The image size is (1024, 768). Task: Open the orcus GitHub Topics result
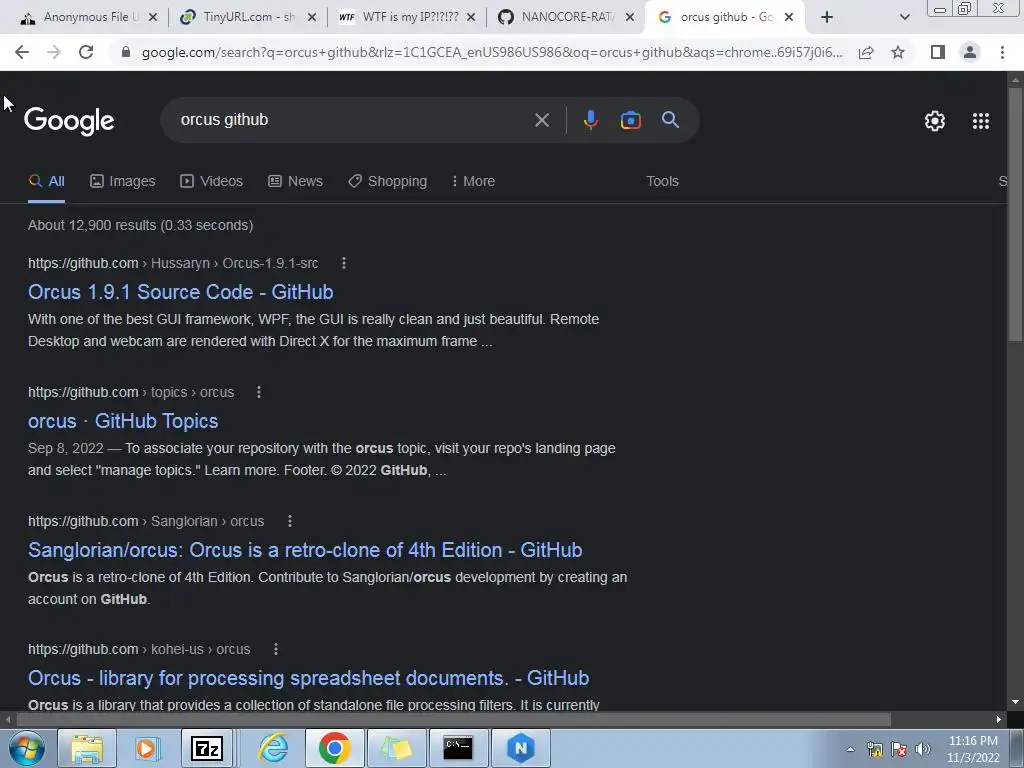pyautogui.click(x=123, y=421)
